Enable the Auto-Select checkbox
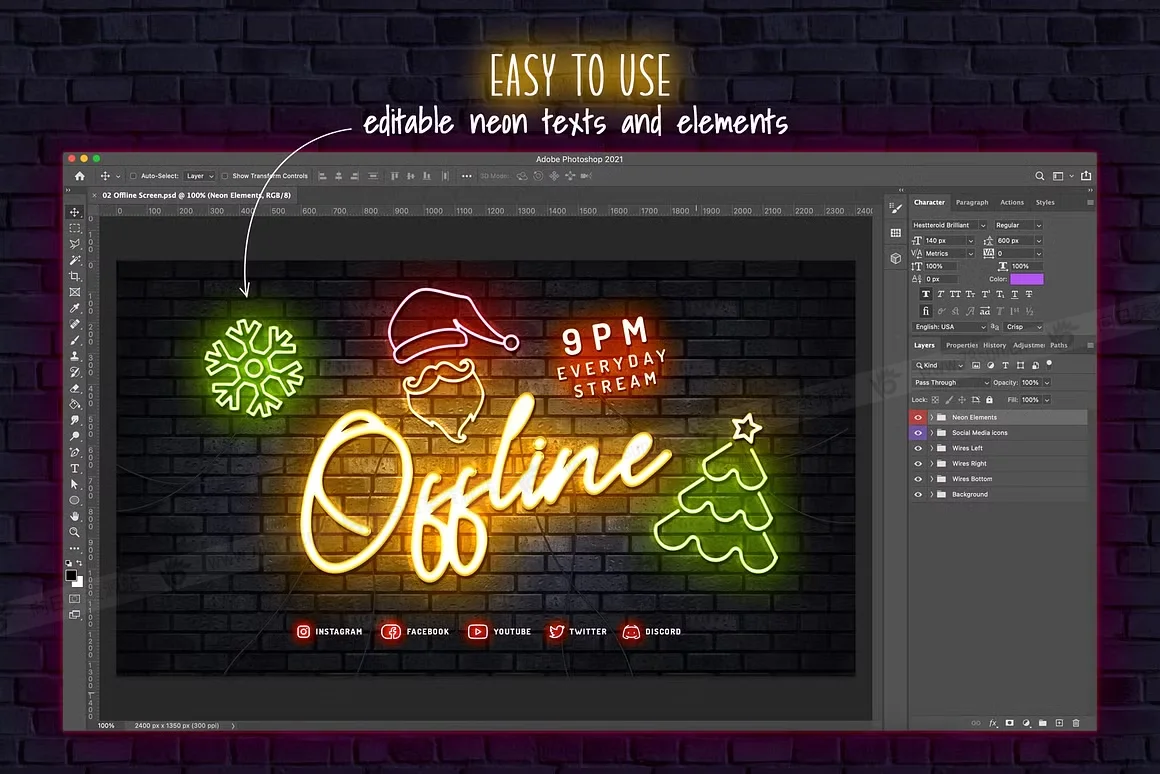 click(x=134, y=176)
